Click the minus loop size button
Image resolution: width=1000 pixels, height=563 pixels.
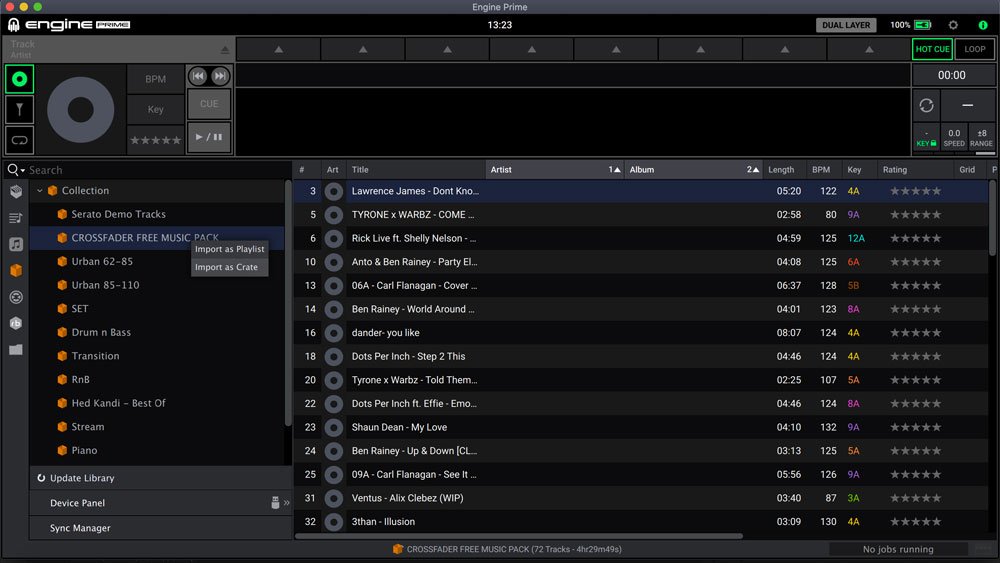(x=967, y=105)
